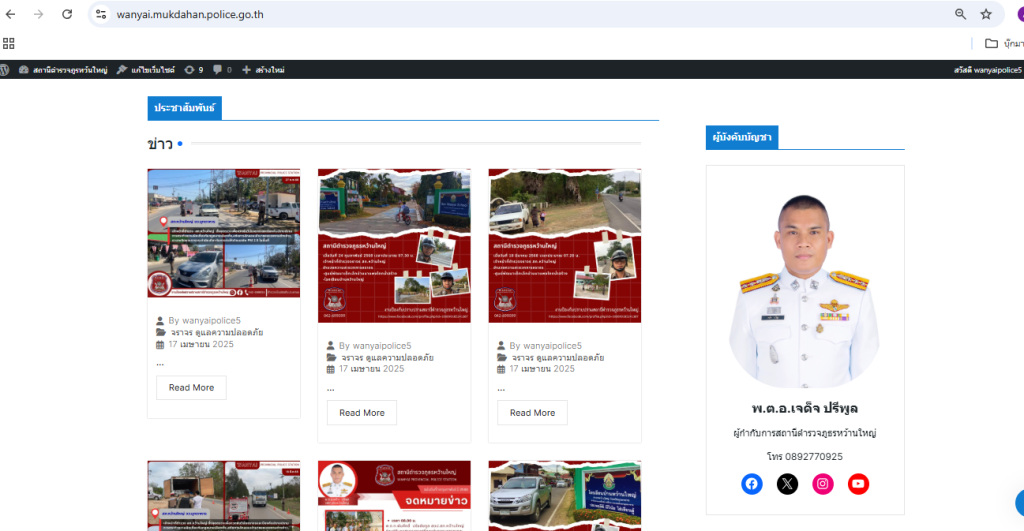Expand the '+ สร้างใหม่' new content menu

[264, 70]
